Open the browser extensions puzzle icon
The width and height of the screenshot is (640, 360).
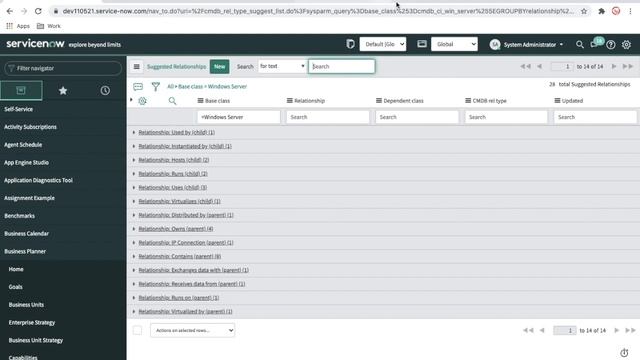pyautogui.click(x=601, y=11)
